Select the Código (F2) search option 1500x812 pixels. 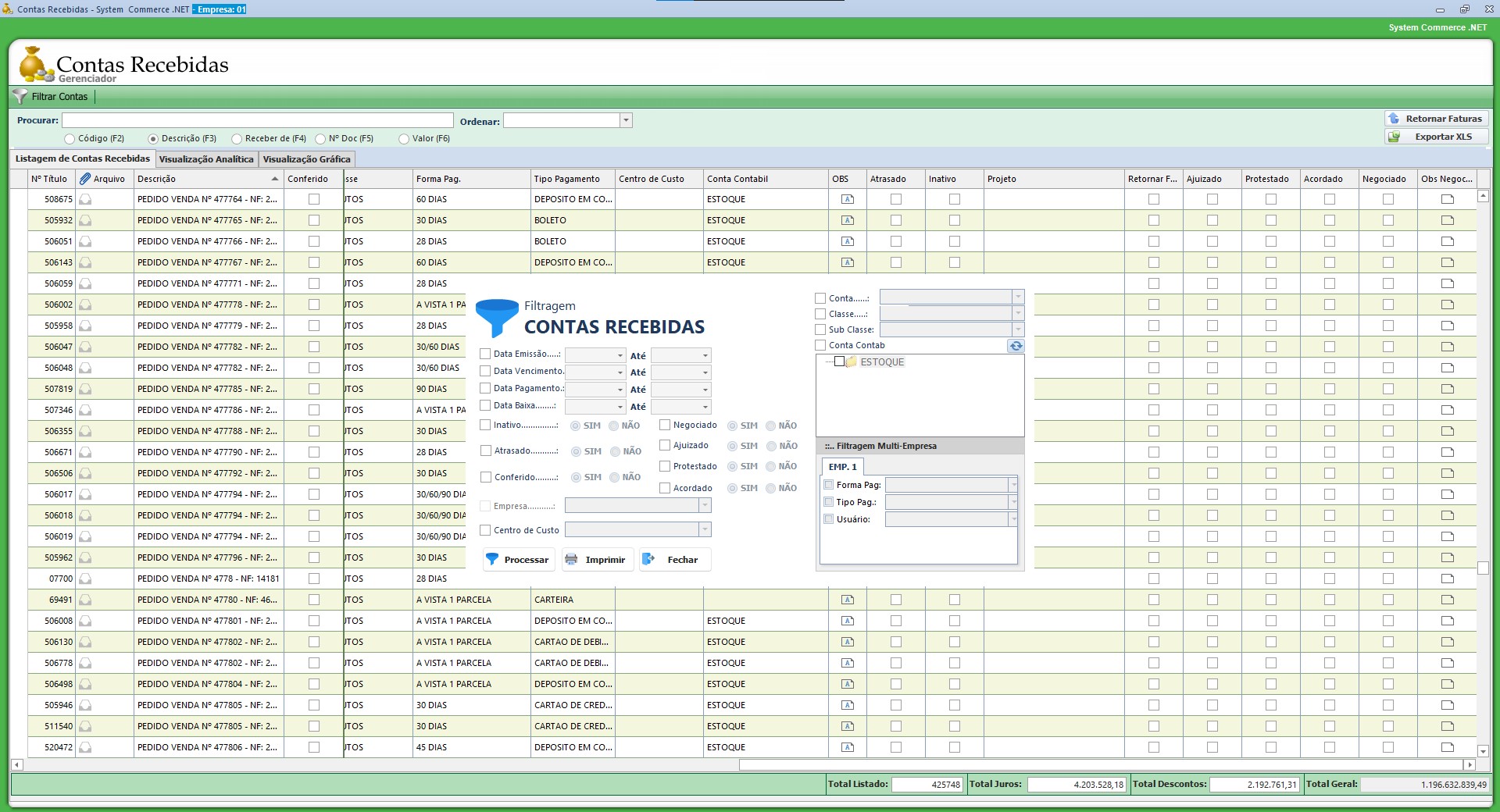click(70, 139)
